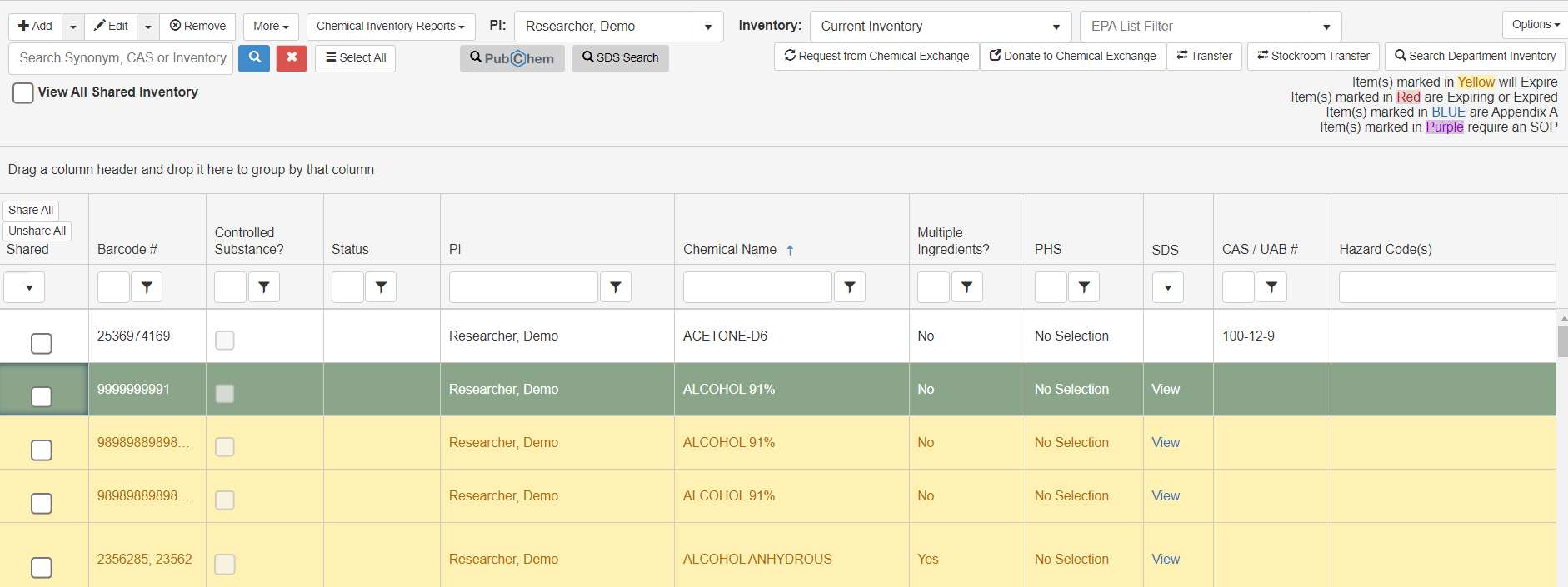Expand the PI Researcher, Demo dropdown
The height and width of the screenshot is (587, 1568).
click(707, 27)
